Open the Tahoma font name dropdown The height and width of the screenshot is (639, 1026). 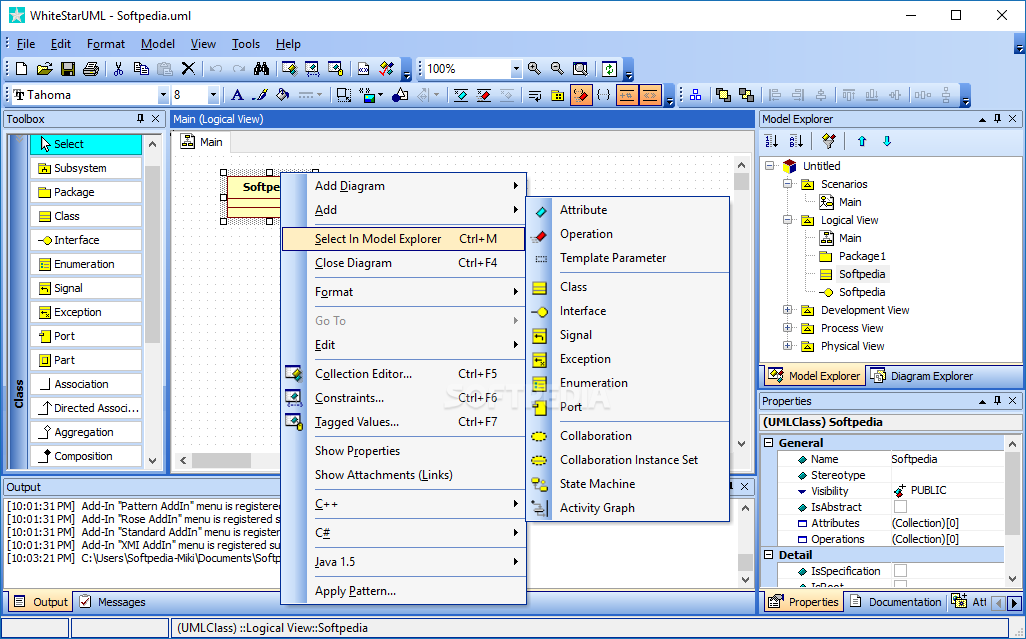pyautogui.click(x=163, y=95)
